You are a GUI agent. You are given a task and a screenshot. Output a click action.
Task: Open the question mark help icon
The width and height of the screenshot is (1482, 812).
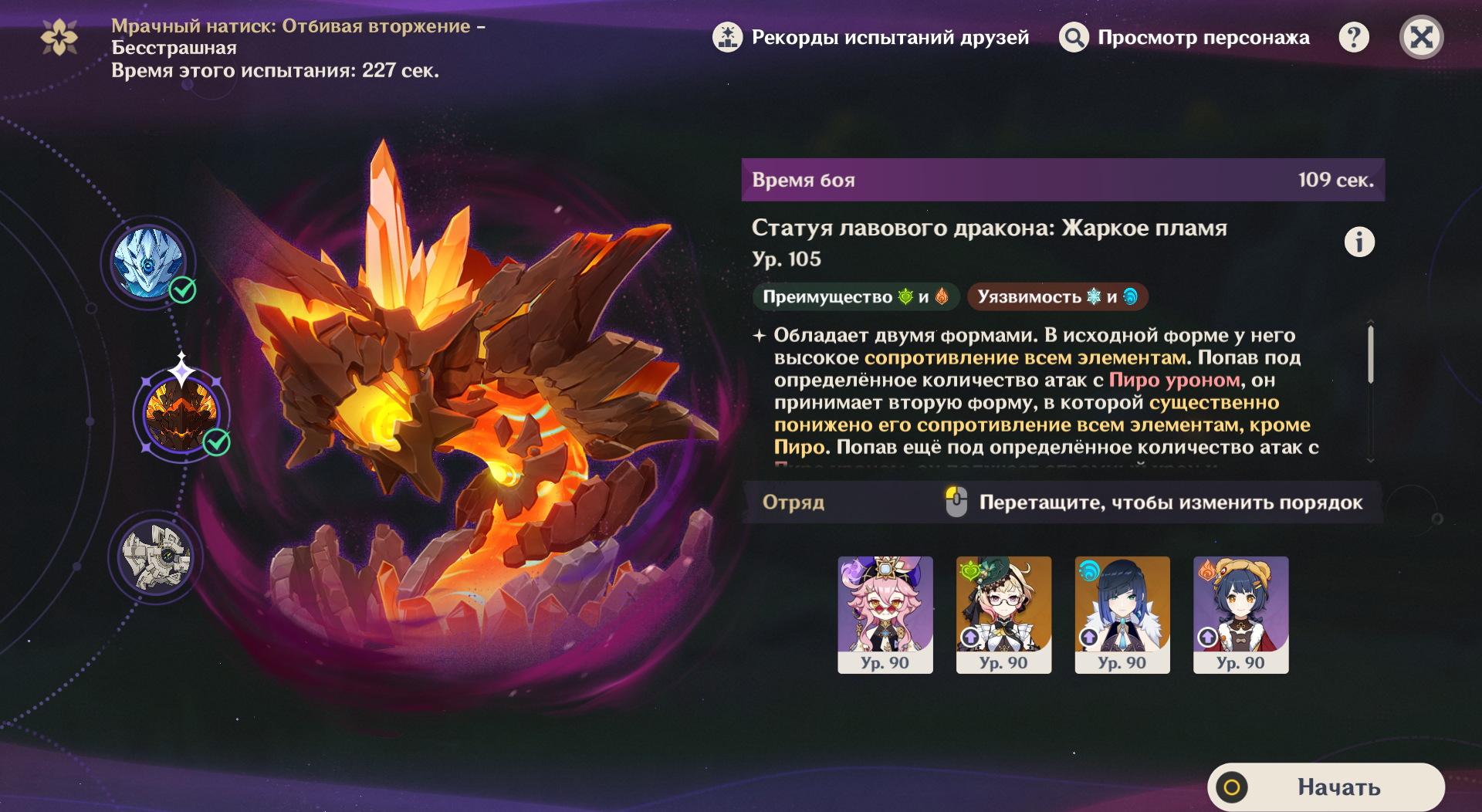[x=1354, y=37]
